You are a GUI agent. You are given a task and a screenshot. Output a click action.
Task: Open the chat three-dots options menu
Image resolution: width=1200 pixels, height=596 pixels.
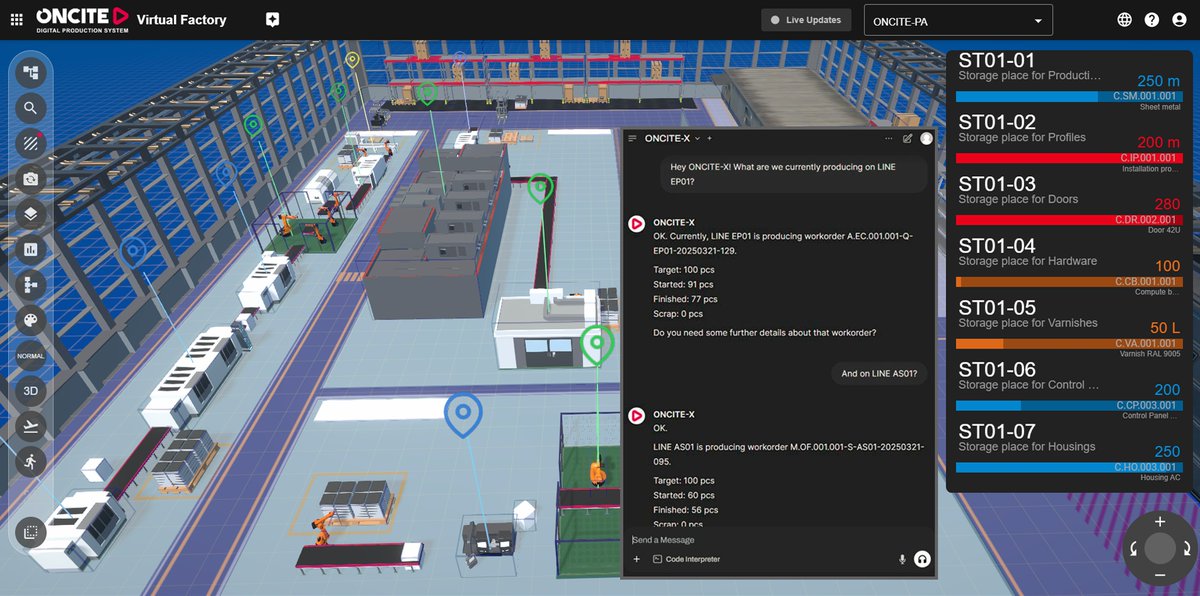[x=888, y=138]
